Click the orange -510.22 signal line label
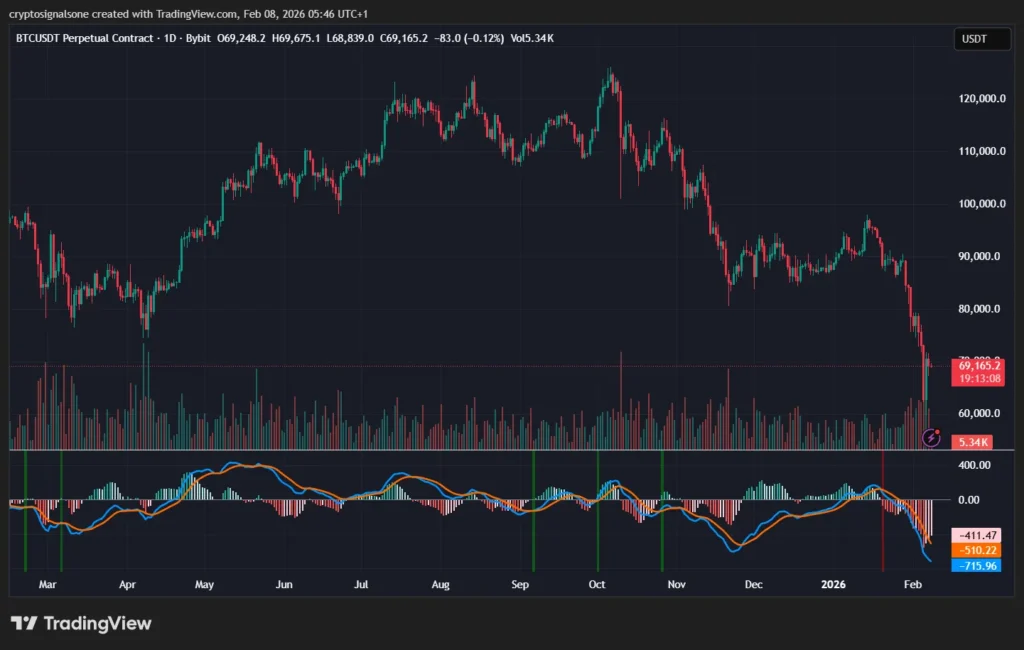1024x650 pixels. 973,550
